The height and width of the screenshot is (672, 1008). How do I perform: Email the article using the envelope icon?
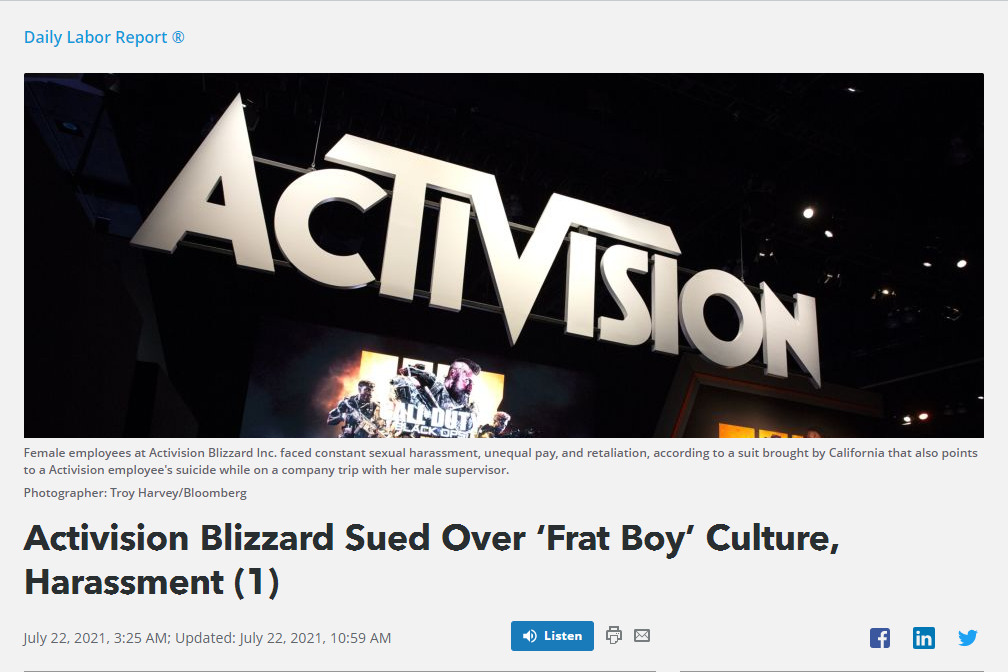[x=642, y=635]
